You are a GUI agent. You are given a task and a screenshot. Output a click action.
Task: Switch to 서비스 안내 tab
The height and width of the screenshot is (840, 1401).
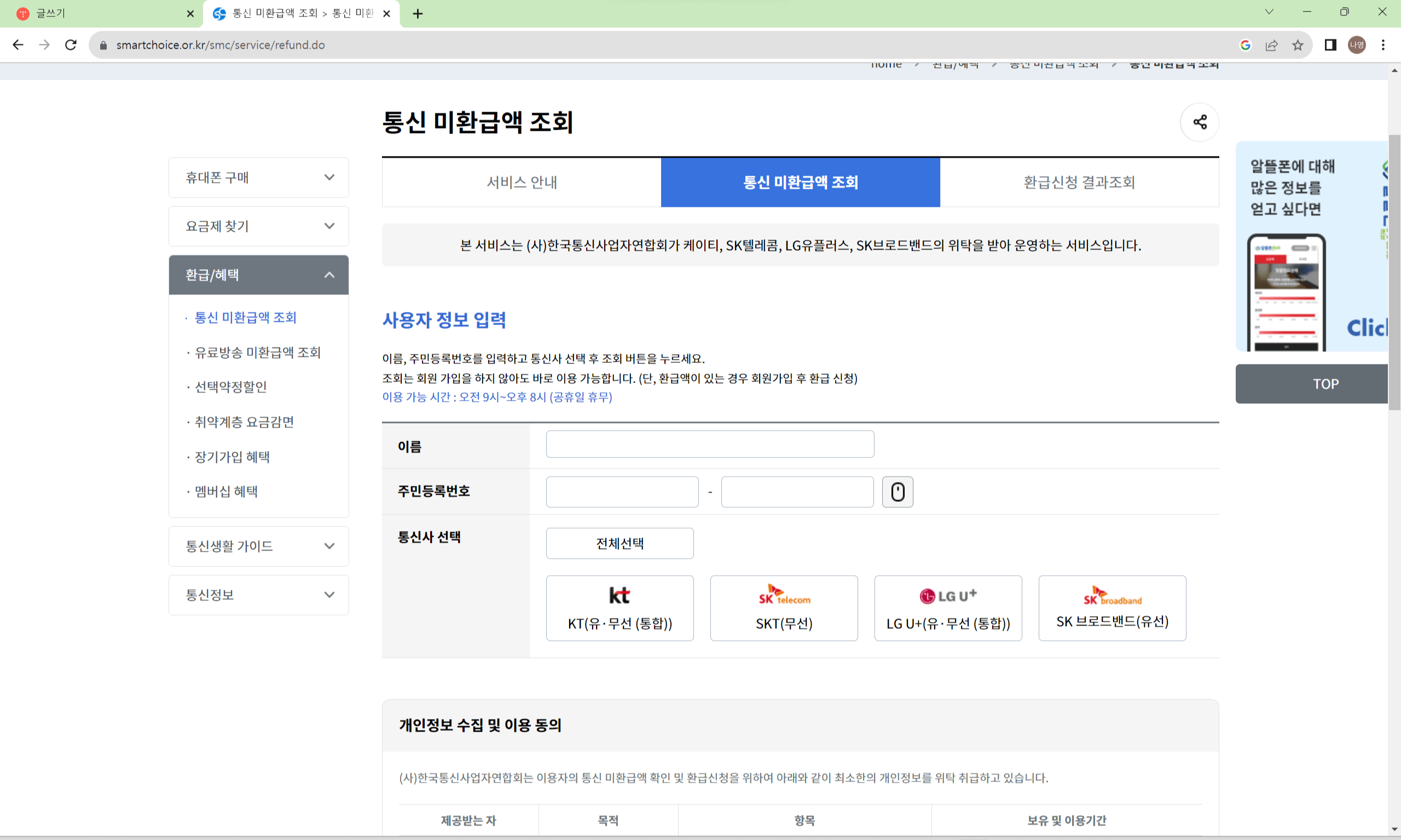tap(522, 182)
